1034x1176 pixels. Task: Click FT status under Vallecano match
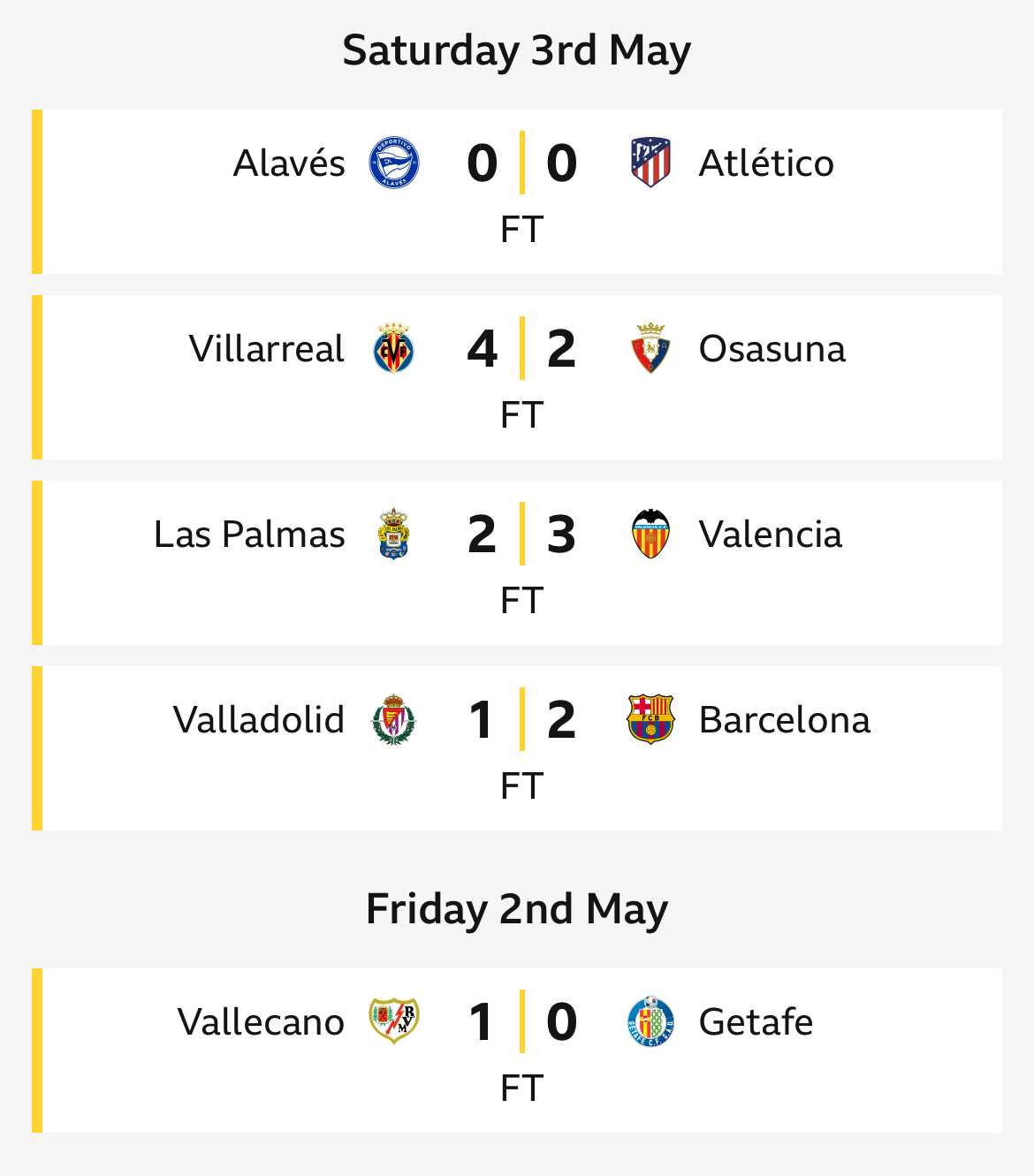click(521, 1088)
